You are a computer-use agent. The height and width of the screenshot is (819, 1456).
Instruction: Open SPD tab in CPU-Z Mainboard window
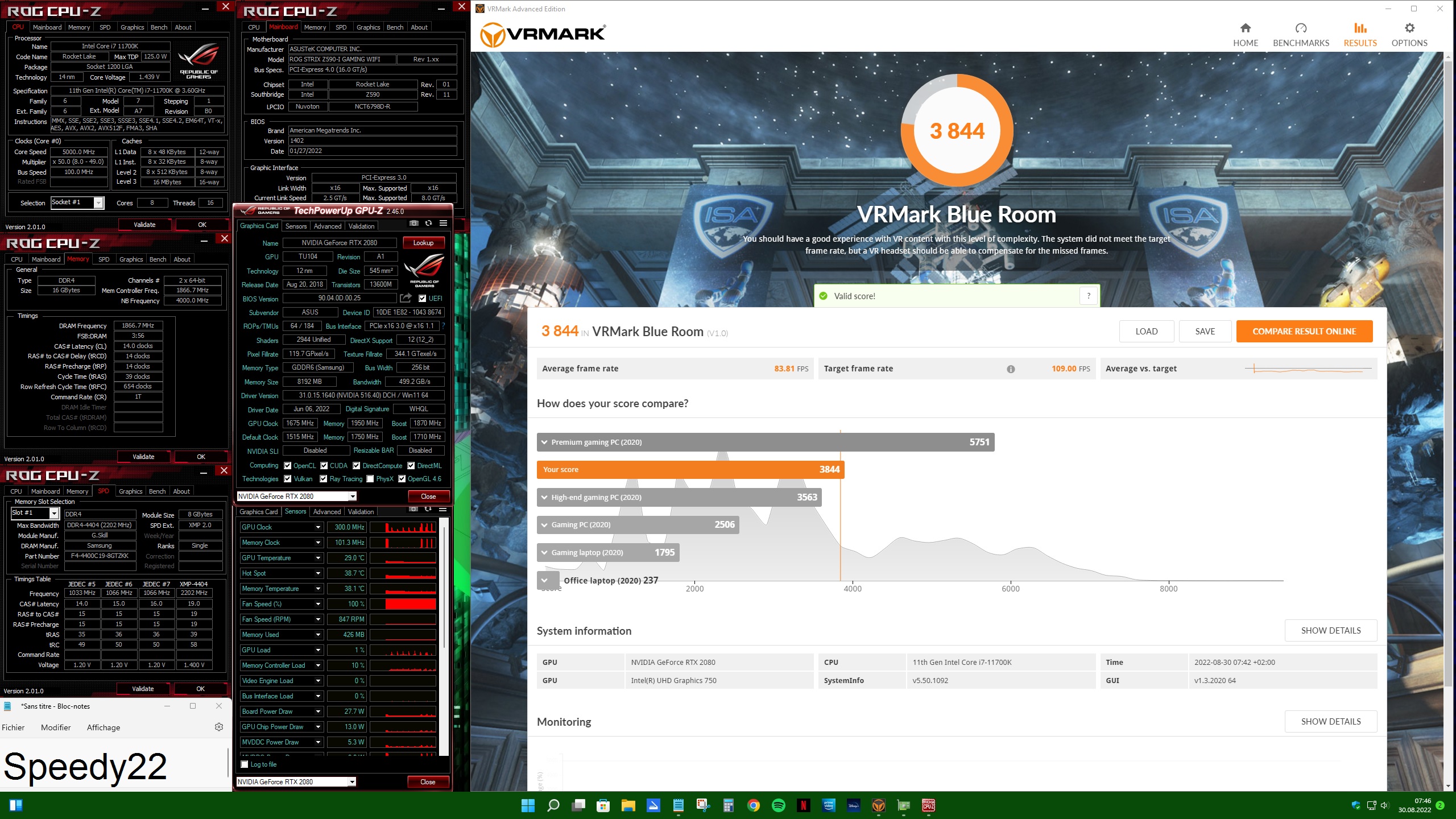pos(341,27)
